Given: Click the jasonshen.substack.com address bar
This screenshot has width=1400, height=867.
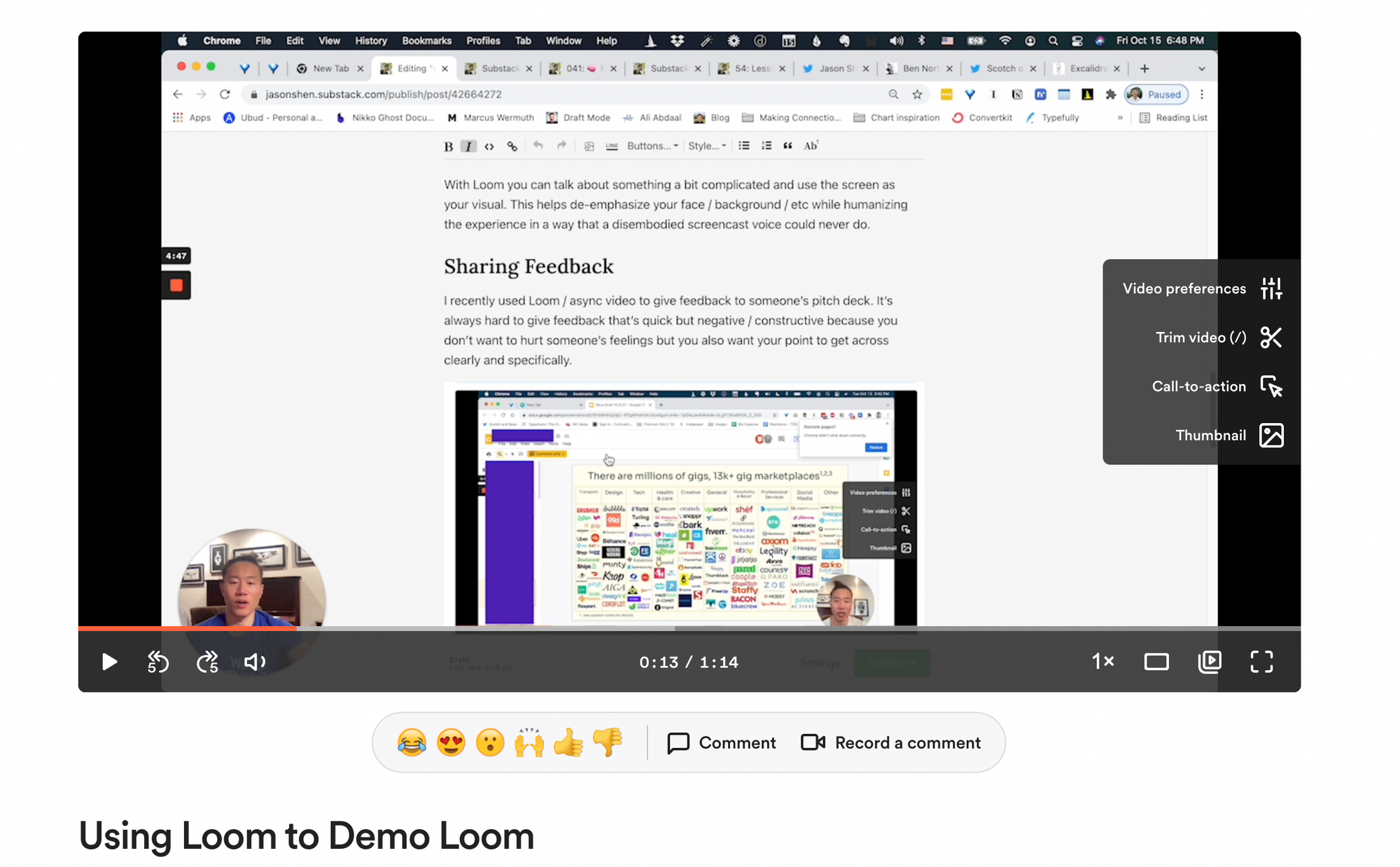Looking at the screenshot, I should 570,95.
